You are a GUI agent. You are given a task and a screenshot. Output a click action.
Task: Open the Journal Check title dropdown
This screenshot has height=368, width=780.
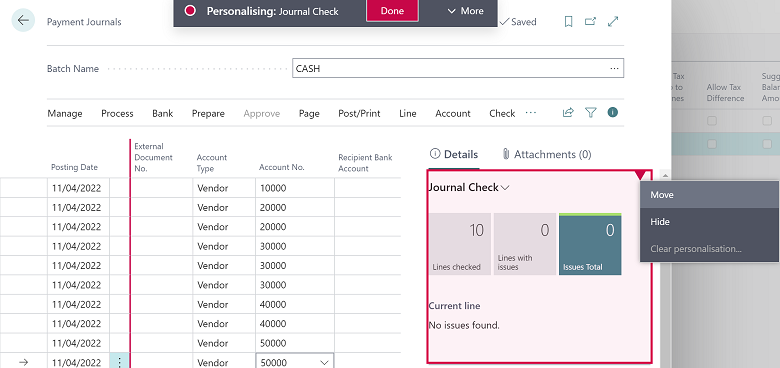(505, 187)
